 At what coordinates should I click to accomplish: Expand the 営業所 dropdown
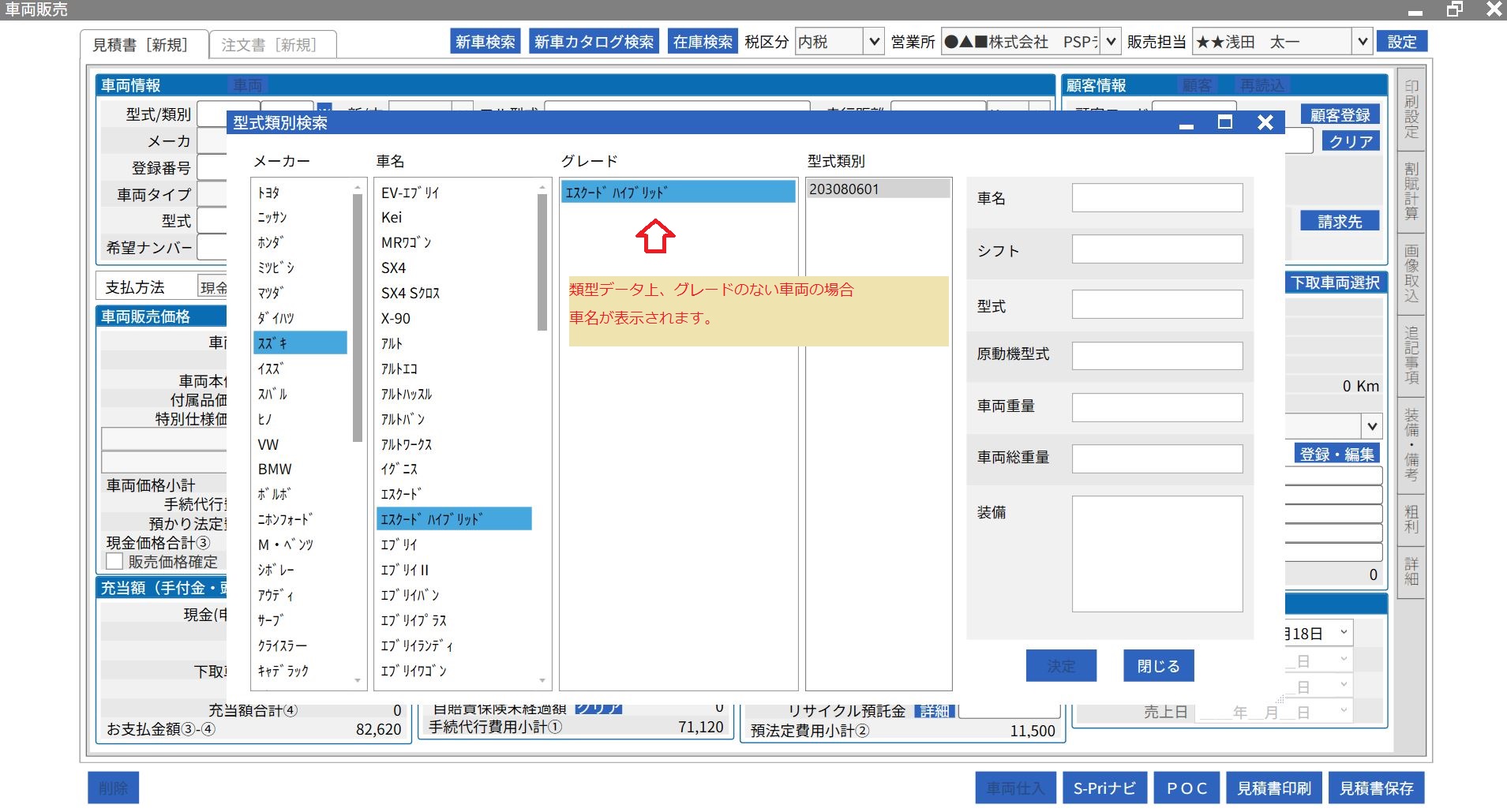coord(1110,42)
